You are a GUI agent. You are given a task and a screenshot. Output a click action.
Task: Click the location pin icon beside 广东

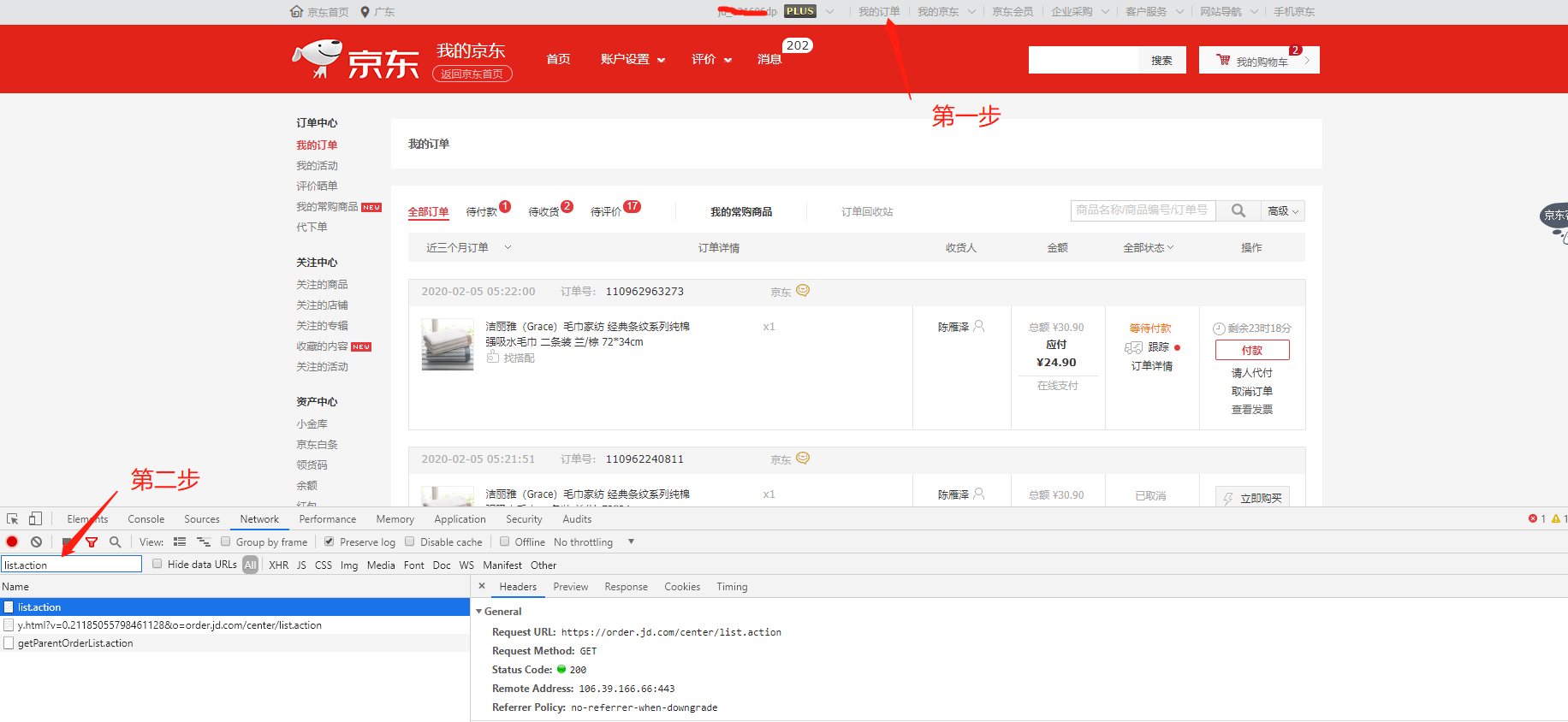coord(365,11)
